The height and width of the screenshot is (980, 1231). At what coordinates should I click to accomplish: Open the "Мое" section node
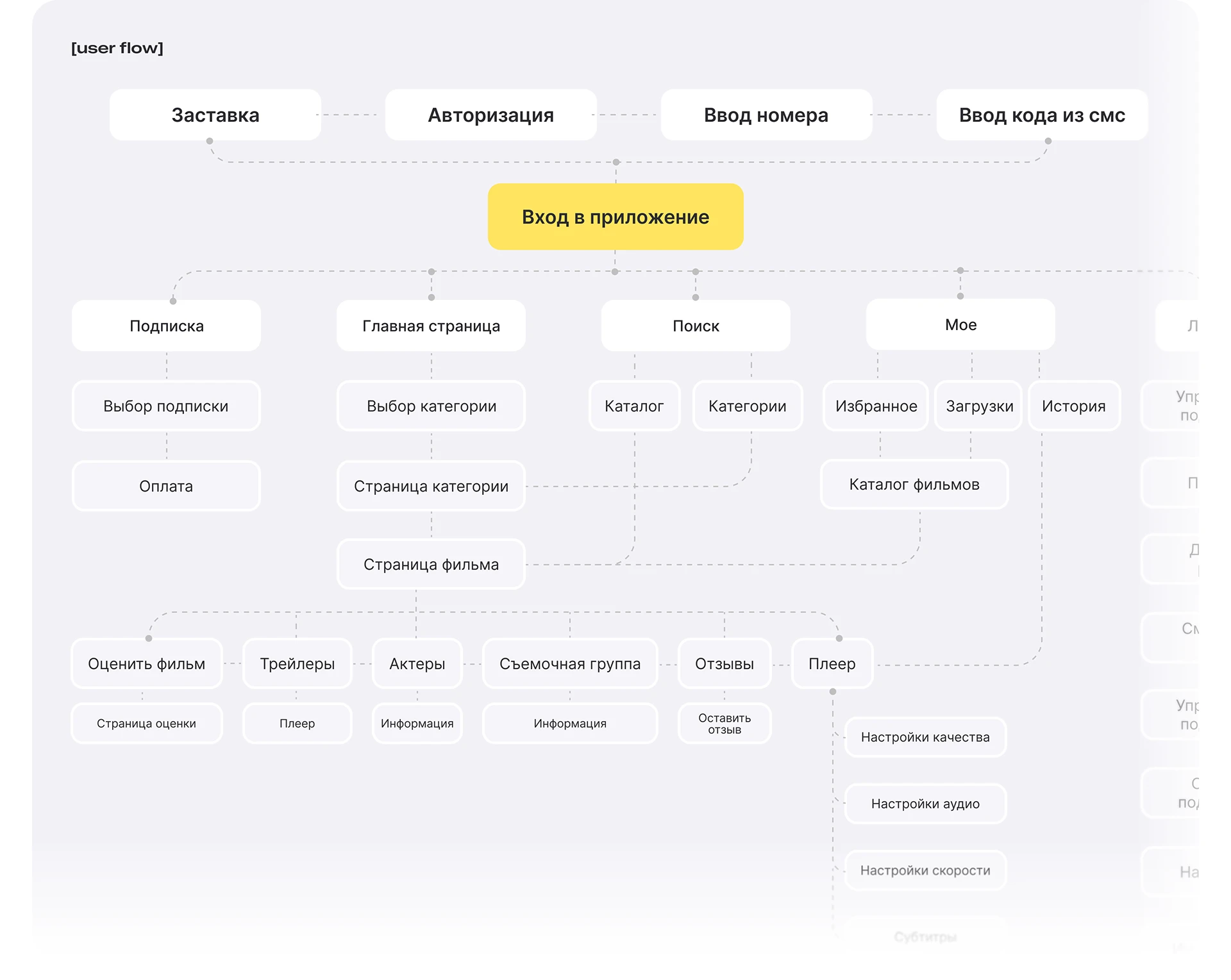960,325
